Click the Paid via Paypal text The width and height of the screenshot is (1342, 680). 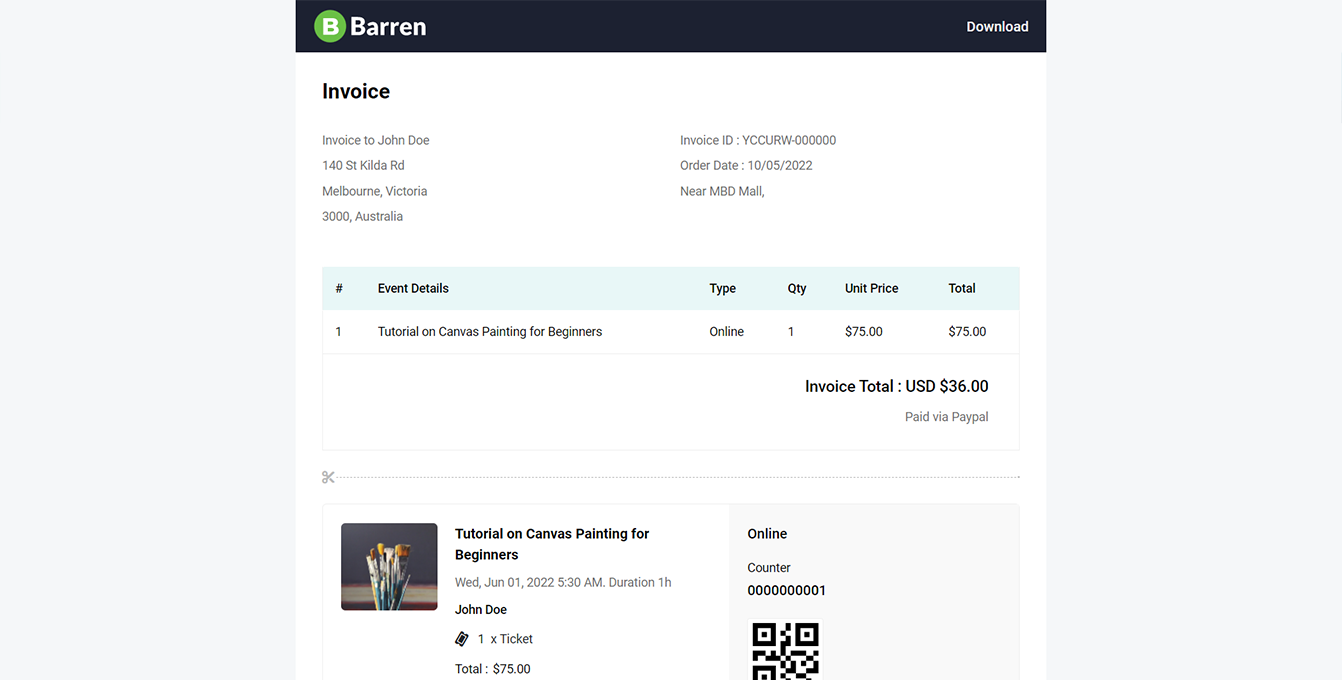[x=946, y=417]
